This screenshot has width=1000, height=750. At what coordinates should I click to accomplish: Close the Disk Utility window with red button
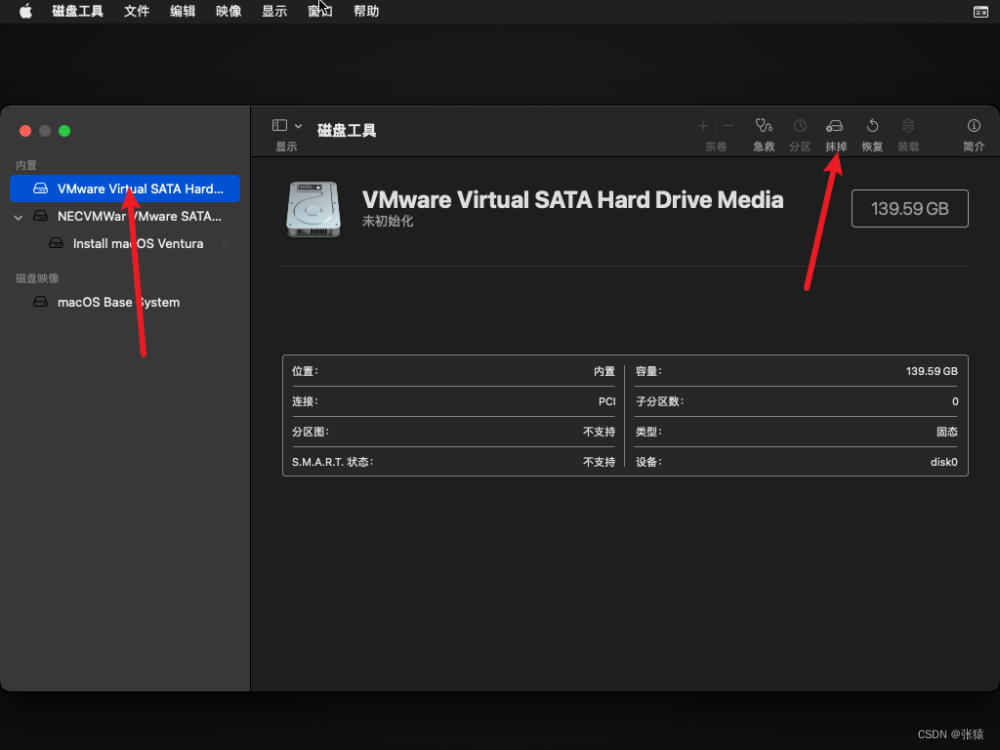point(26,131)
